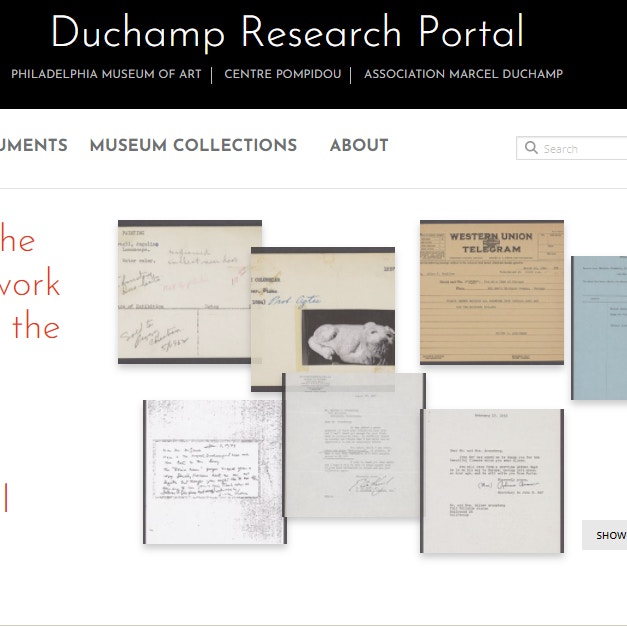Click the search magnifying glass icon

click(531, 148)
